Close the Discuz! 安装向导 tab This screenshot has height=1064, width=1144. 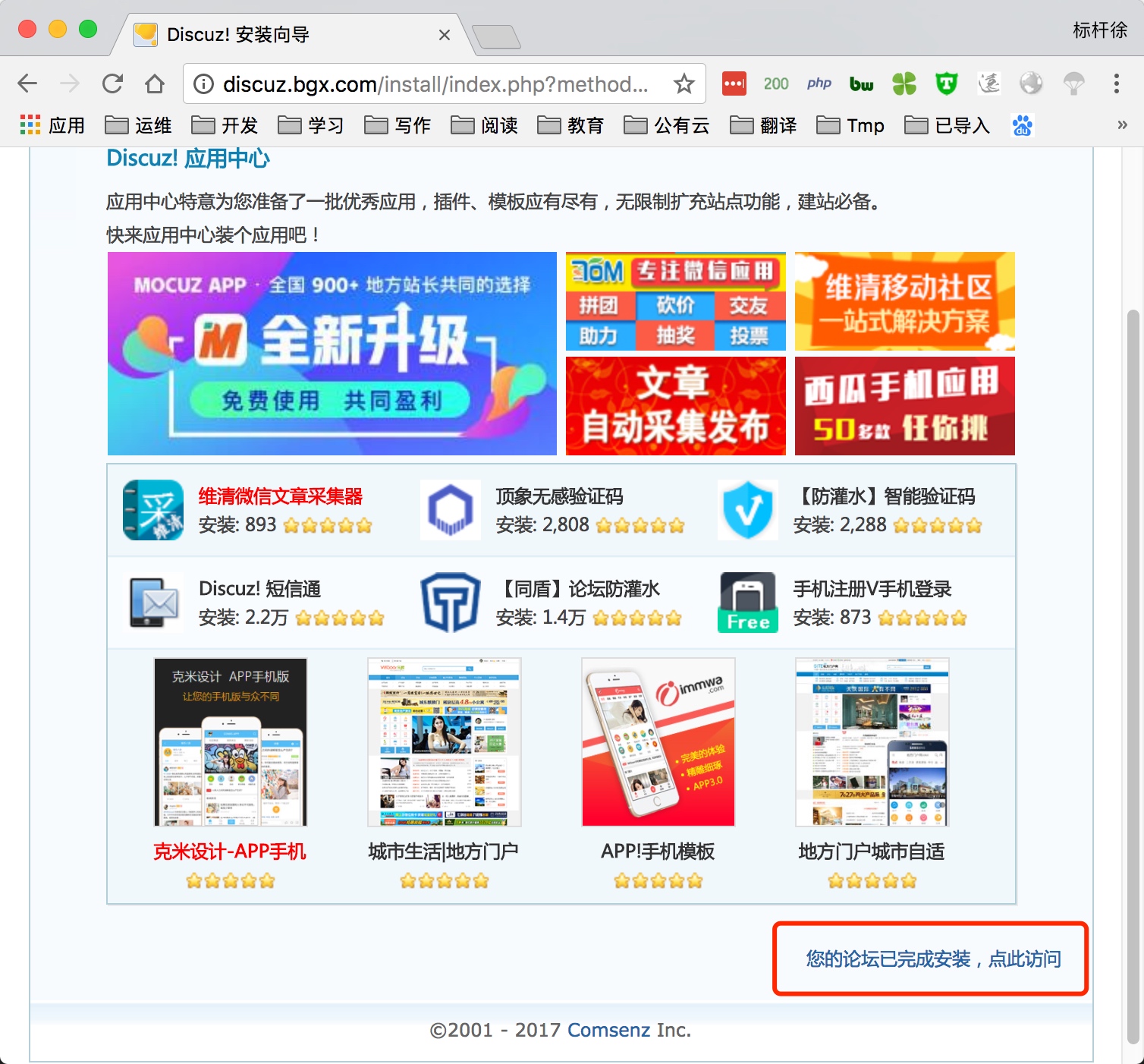pos(445,35)
